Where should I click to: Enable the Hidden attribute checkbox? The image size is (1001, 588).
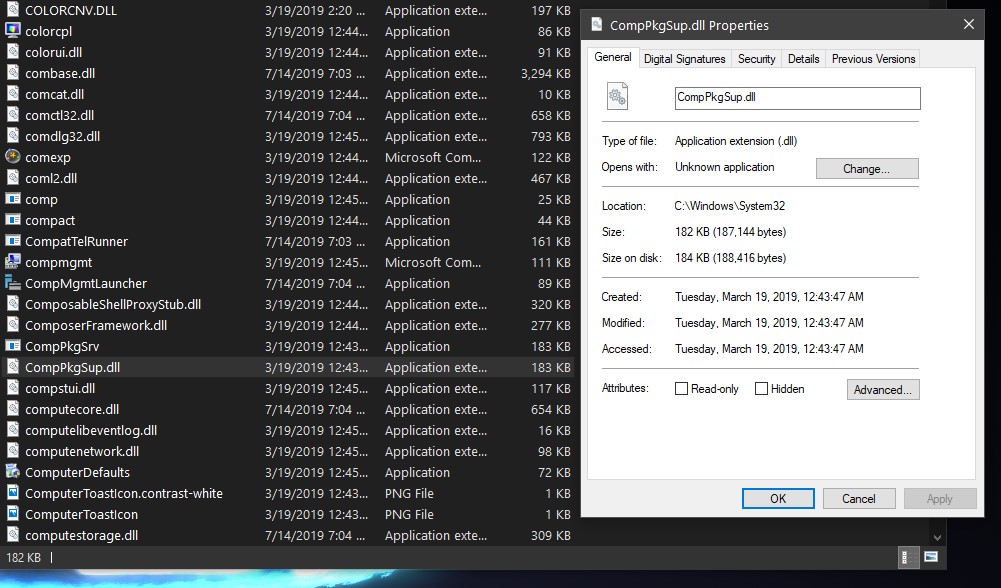761,389
